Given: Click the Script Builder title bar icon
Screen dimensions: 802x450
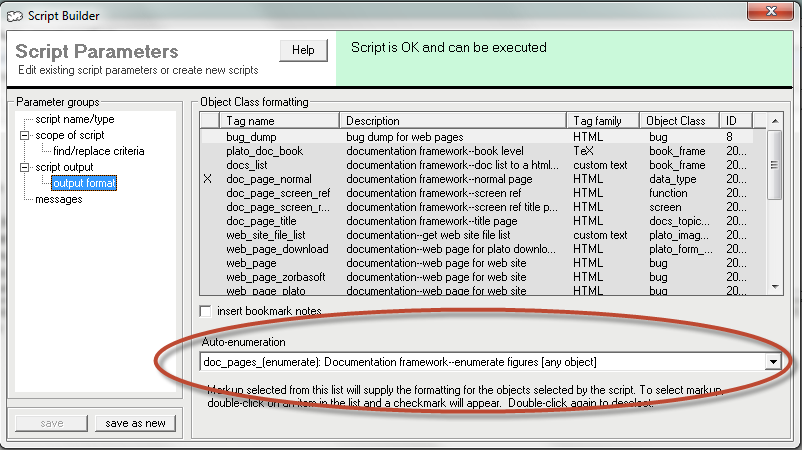Looking at the screenshot, I should pyautogui.click(x=14, y=14).
